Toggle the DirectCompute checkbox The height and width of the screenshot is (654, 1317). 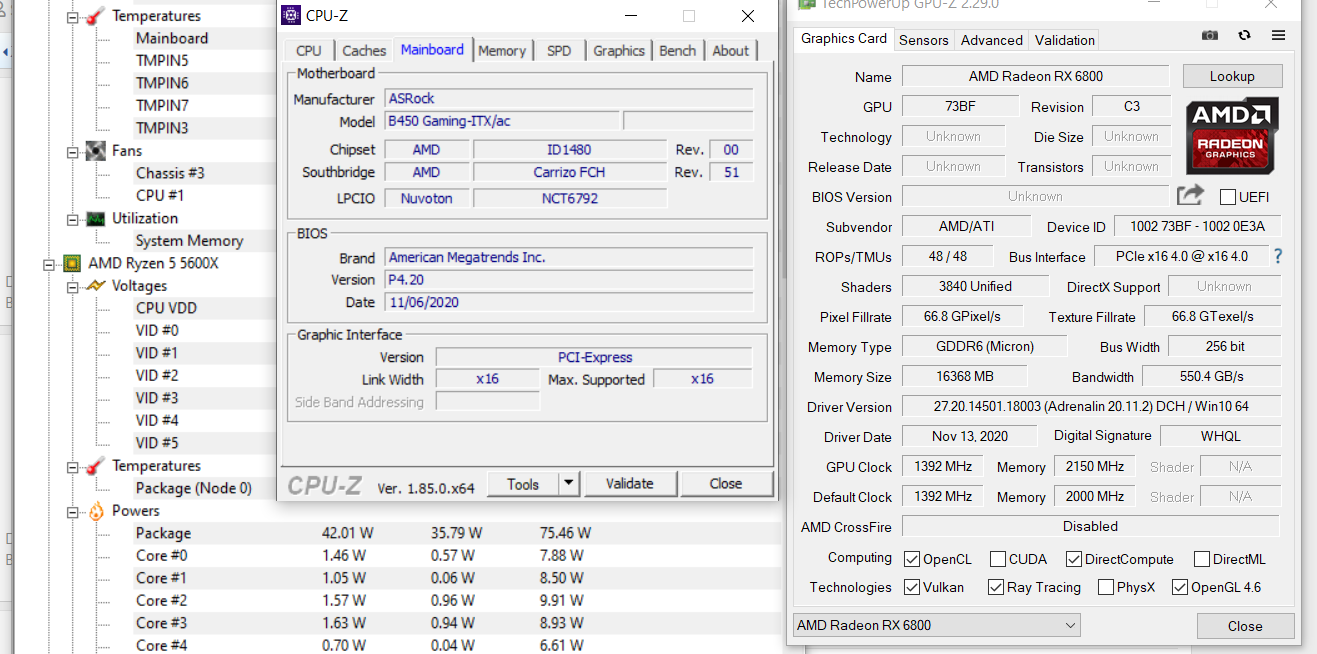[x=1074, y=559]
